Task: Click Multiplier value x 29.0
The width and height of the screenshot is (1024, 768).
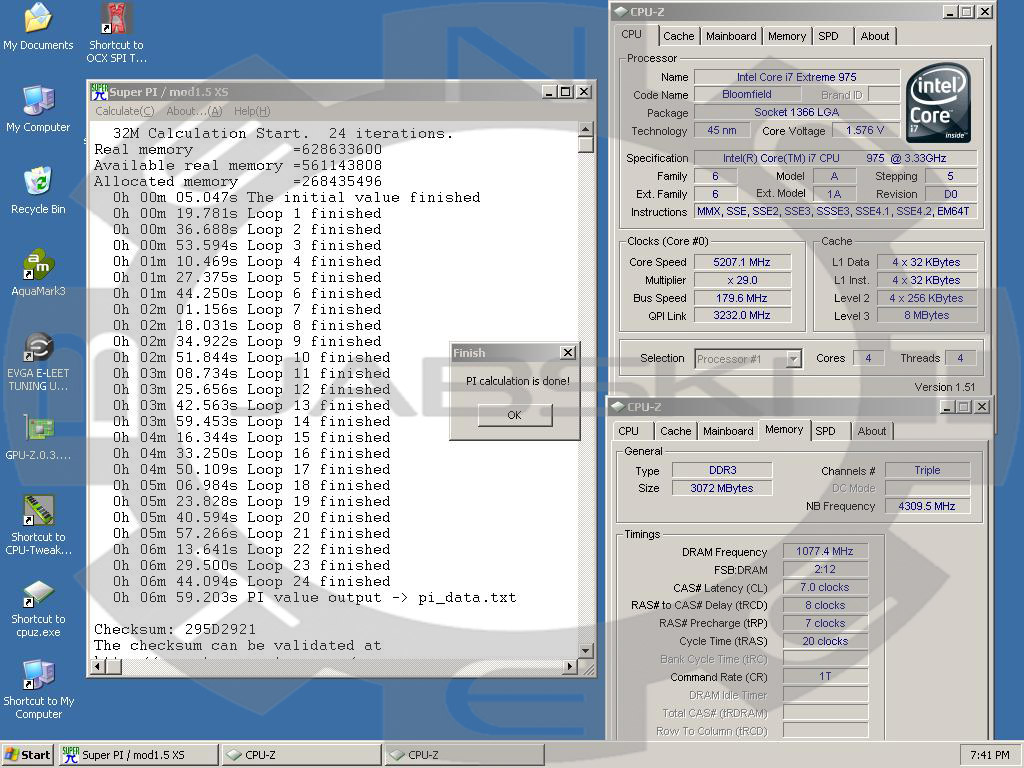Action: click(742, 280)
